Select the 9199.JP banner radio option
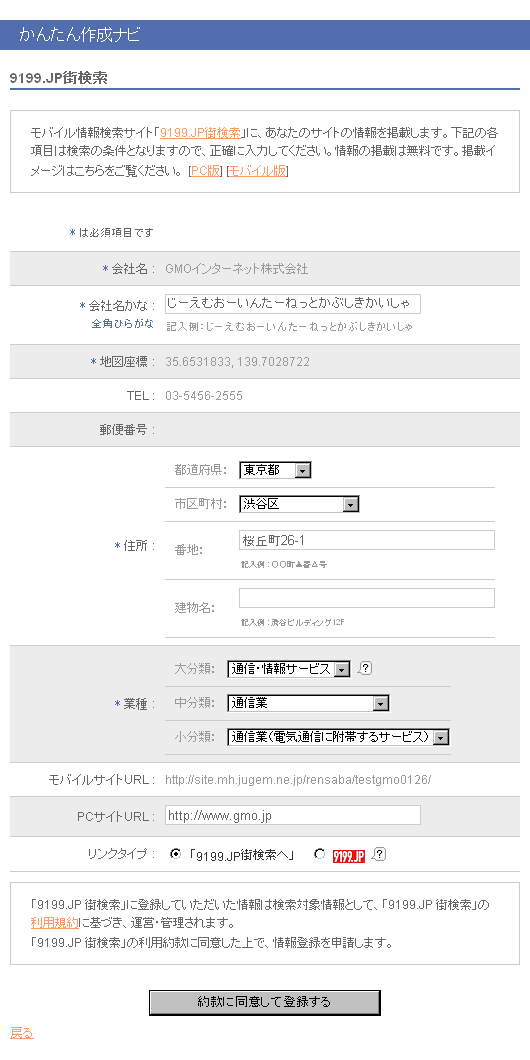Screen dimensions: 530x1060 click(319, 854)
